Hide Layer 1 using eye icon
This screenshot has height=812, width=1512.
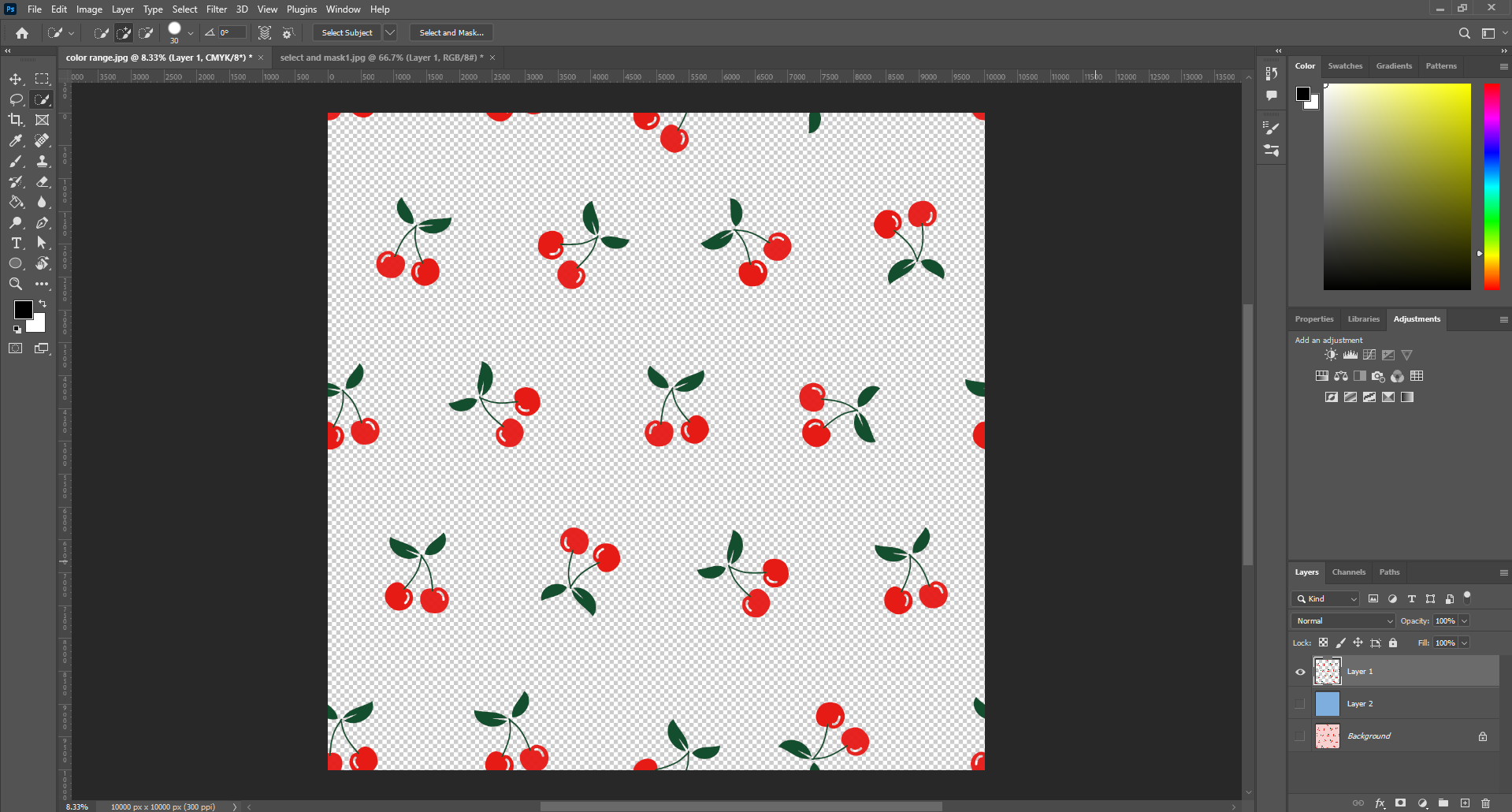click(1300, 672)
